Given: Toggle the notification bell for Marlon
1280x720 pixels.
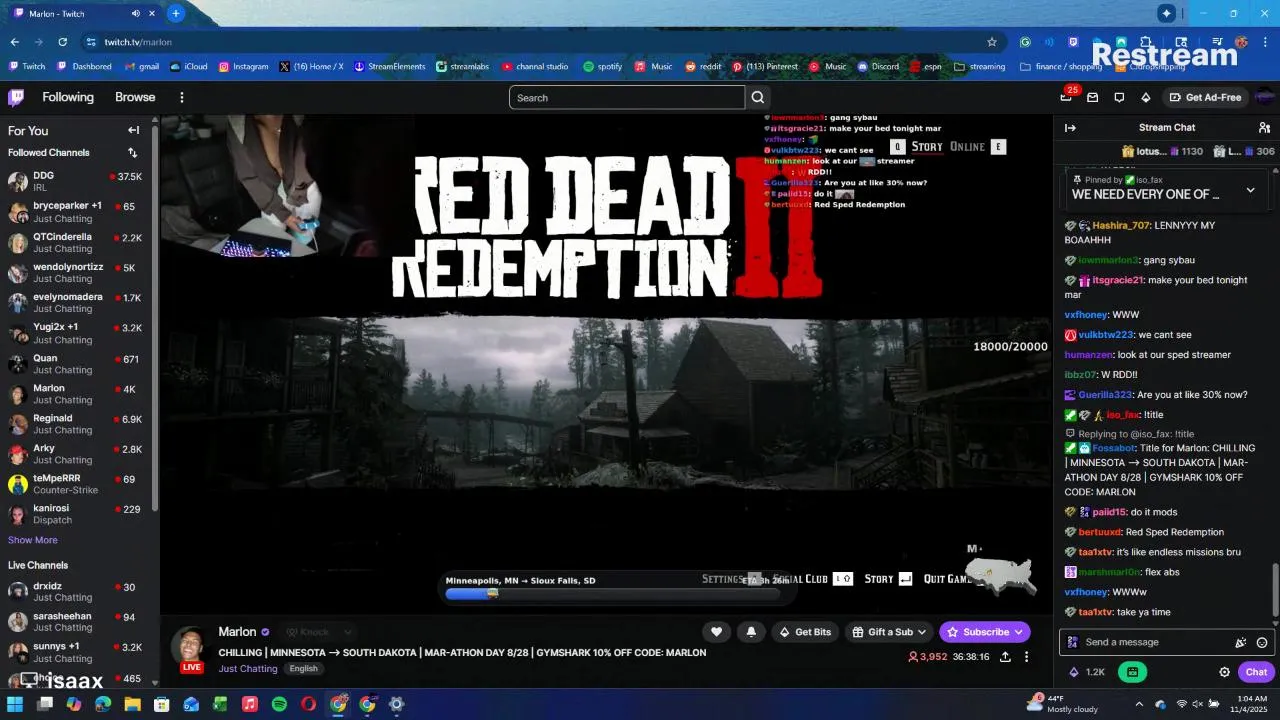Looking at the screenshot, I should [751, 632].
